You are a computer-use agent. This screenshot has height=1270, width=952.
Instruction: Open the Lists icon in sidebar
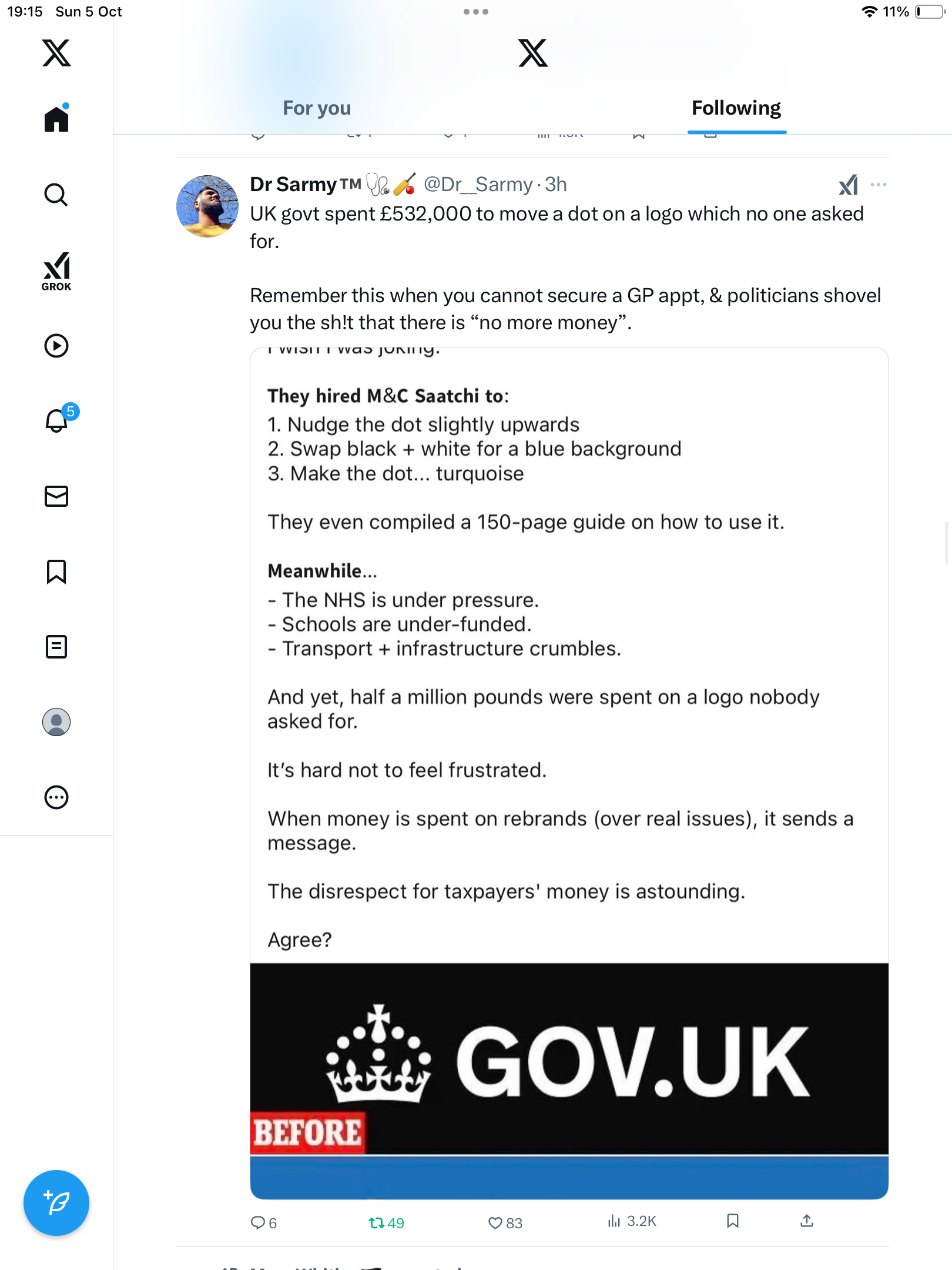56,647
